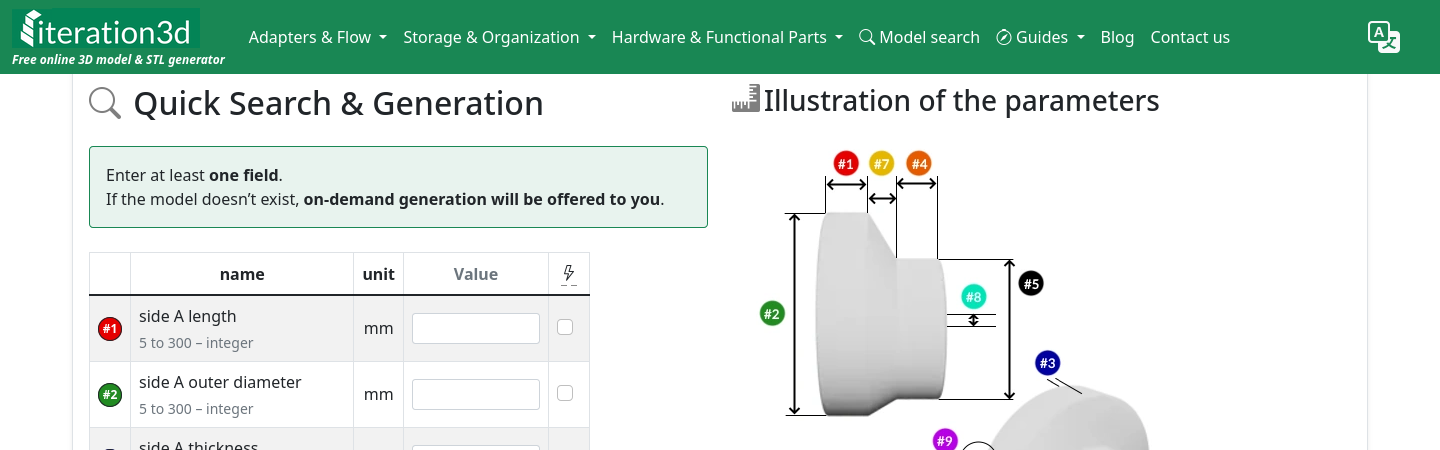
Task: Open the language translation icon
Action: [x=1383, y=37]
